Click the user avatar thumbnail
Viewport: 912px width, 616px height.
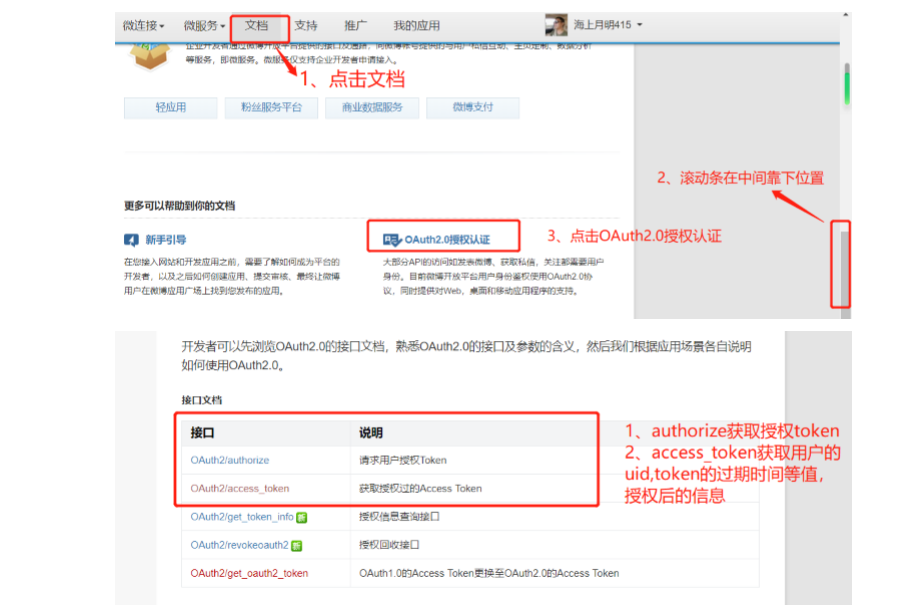pos(556,25)
